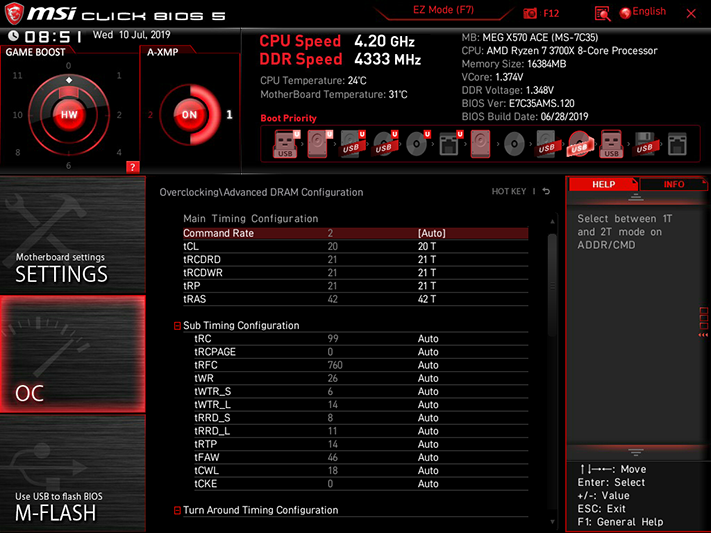Open the SETTINGS motherboard section
Viewport: 711px width, 533px height.
pos(73,235)
